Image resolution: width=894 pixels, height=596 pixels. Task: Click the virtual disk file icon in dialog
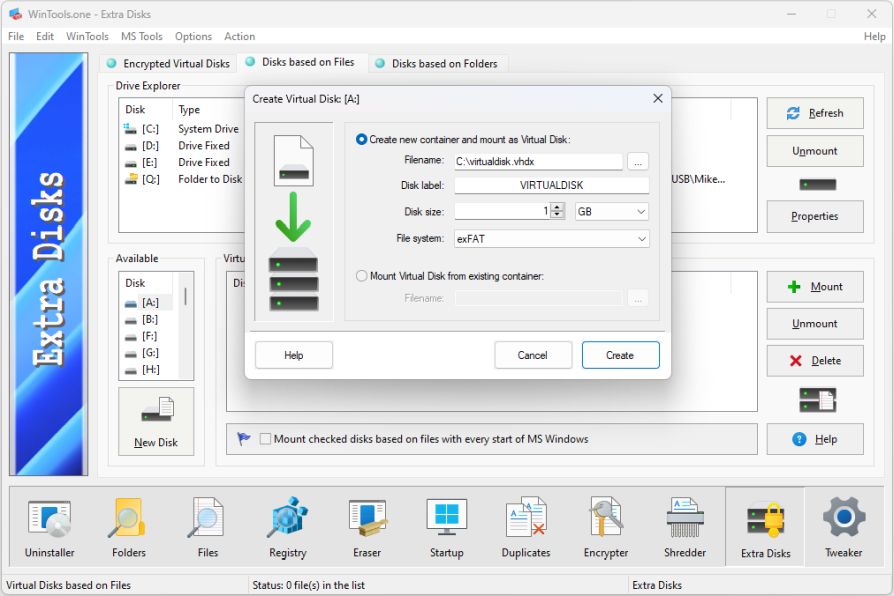[293, 160]
